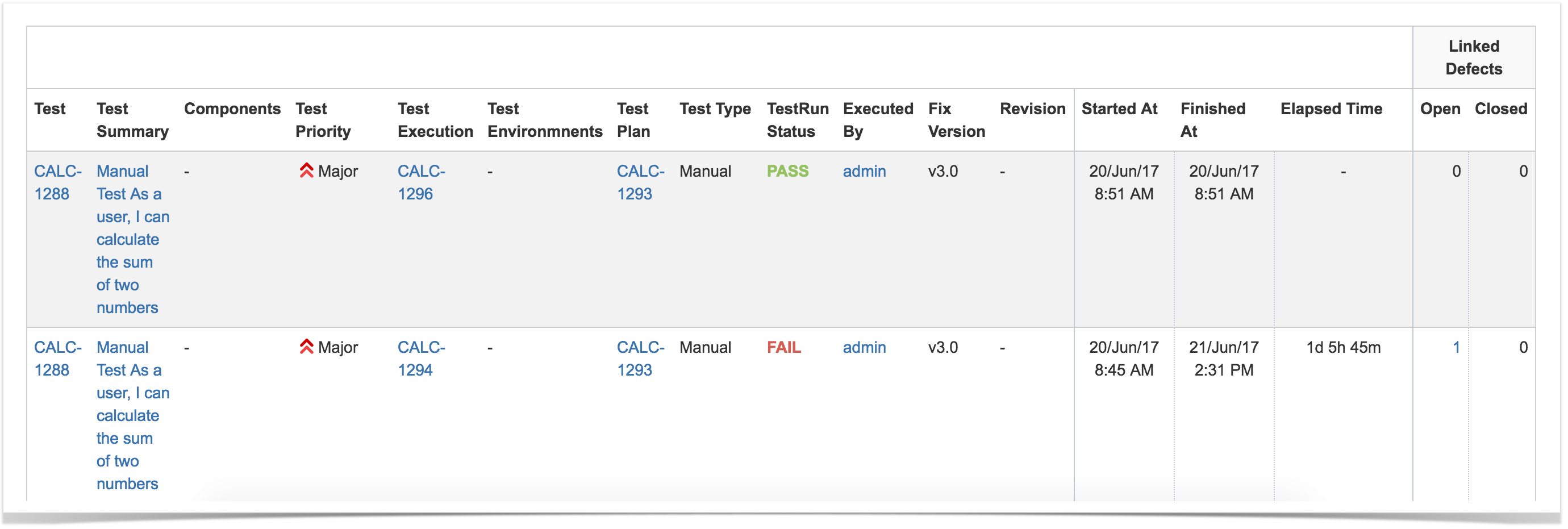1568x529 pixels.
Task: Open test plan CALC-1293 in FAIL row
Action: click(x=640, y=359)
